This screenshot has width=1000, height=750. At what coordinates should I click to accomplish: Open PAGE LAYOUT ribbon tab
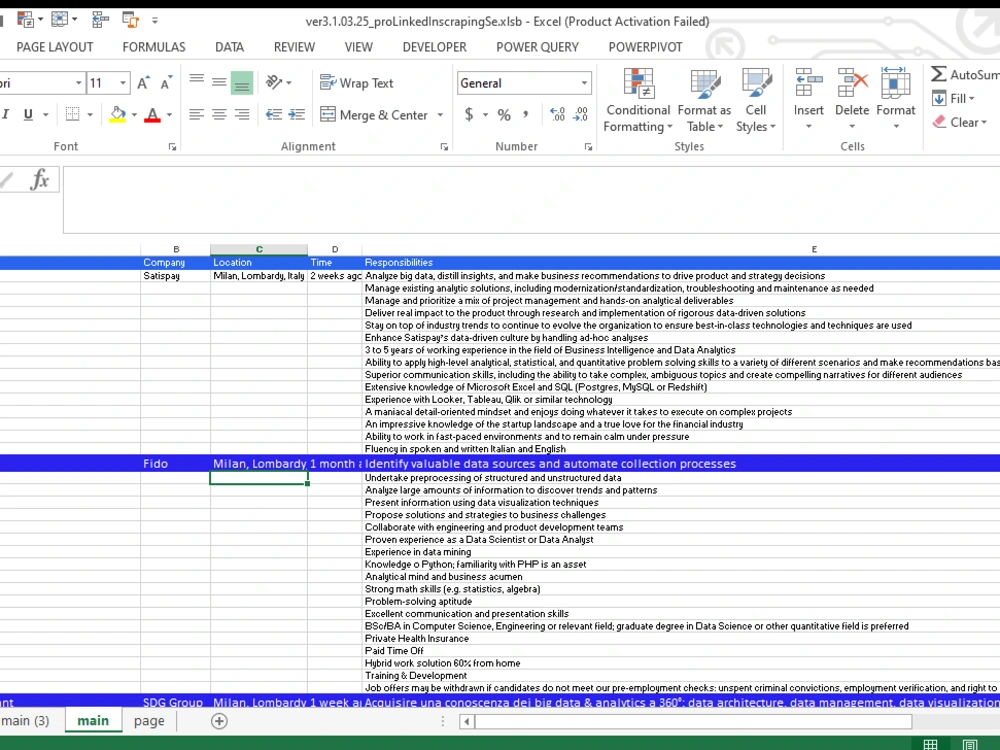click(55, 47)
